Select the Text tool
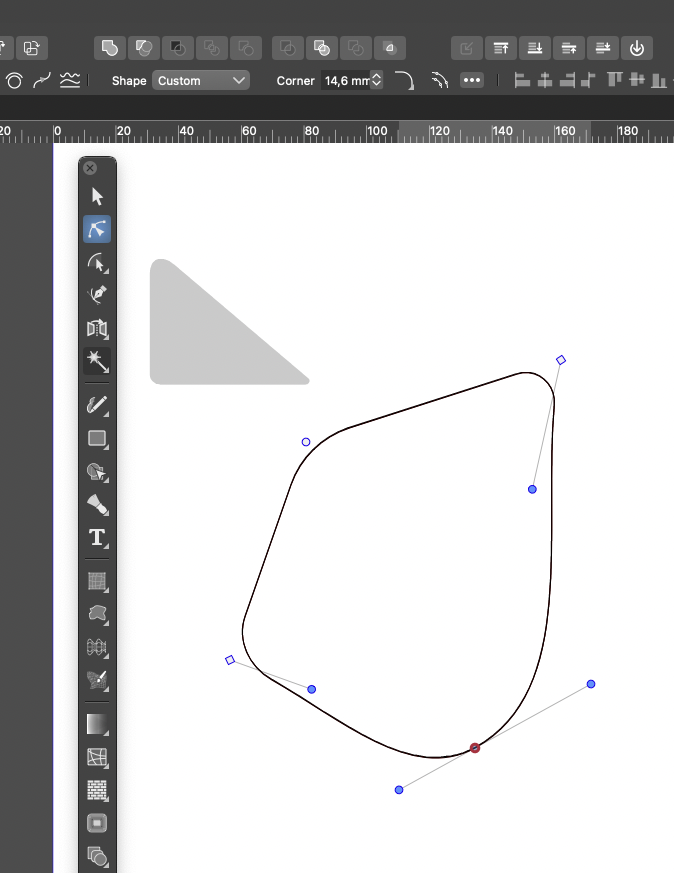 point(97,537)
